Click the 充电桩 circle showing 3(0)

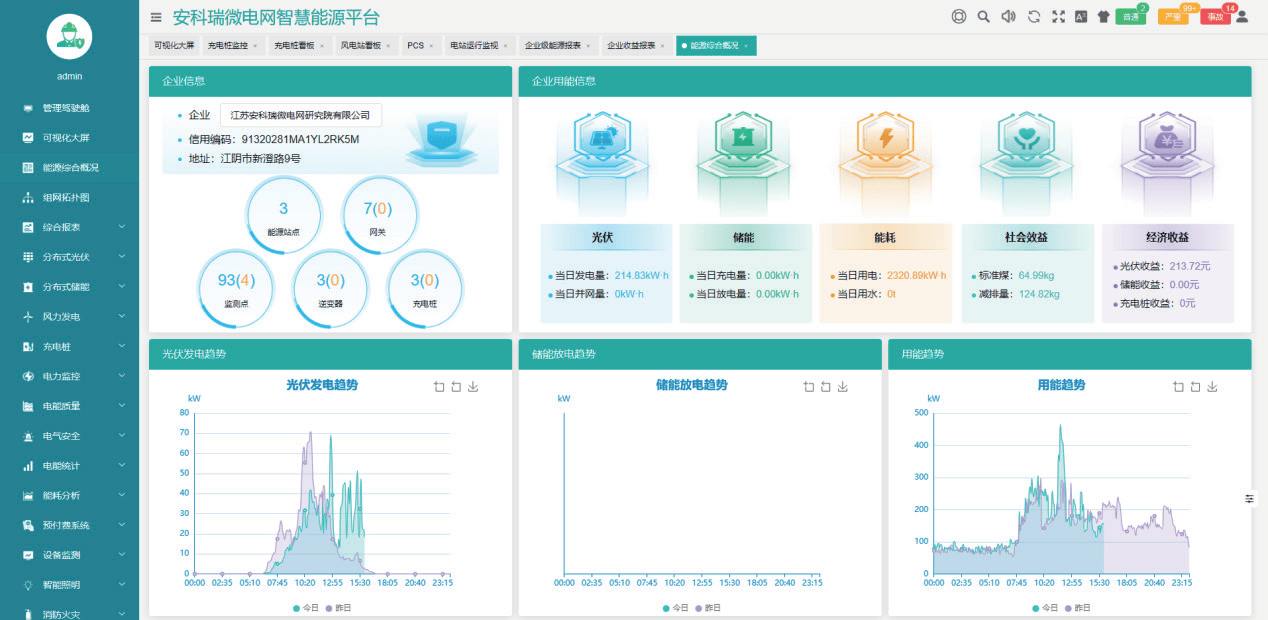424,288
